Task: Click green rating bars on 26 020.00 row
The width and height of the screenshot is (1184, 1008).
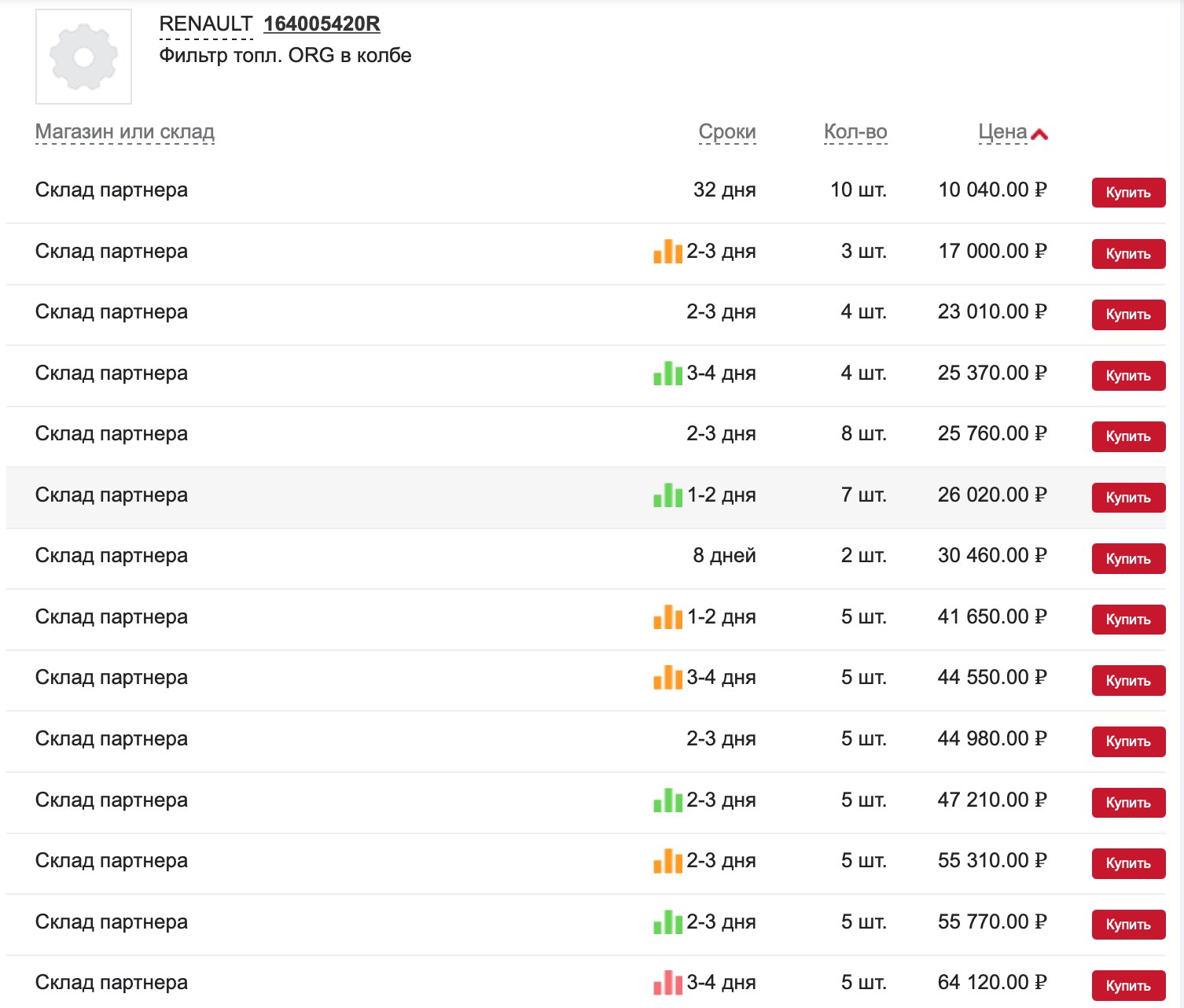Action: (x=667, y=495)
